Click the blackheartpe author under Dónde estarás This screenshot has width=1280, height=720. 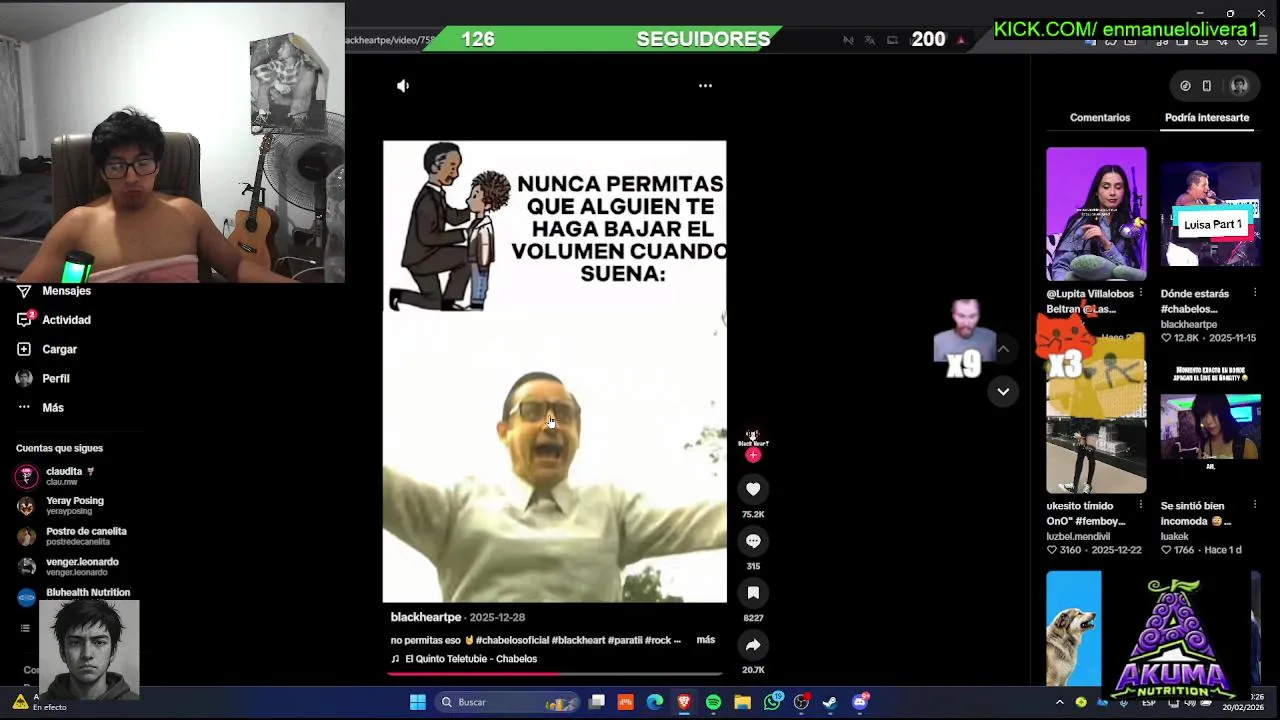(x=1188, y=325)
